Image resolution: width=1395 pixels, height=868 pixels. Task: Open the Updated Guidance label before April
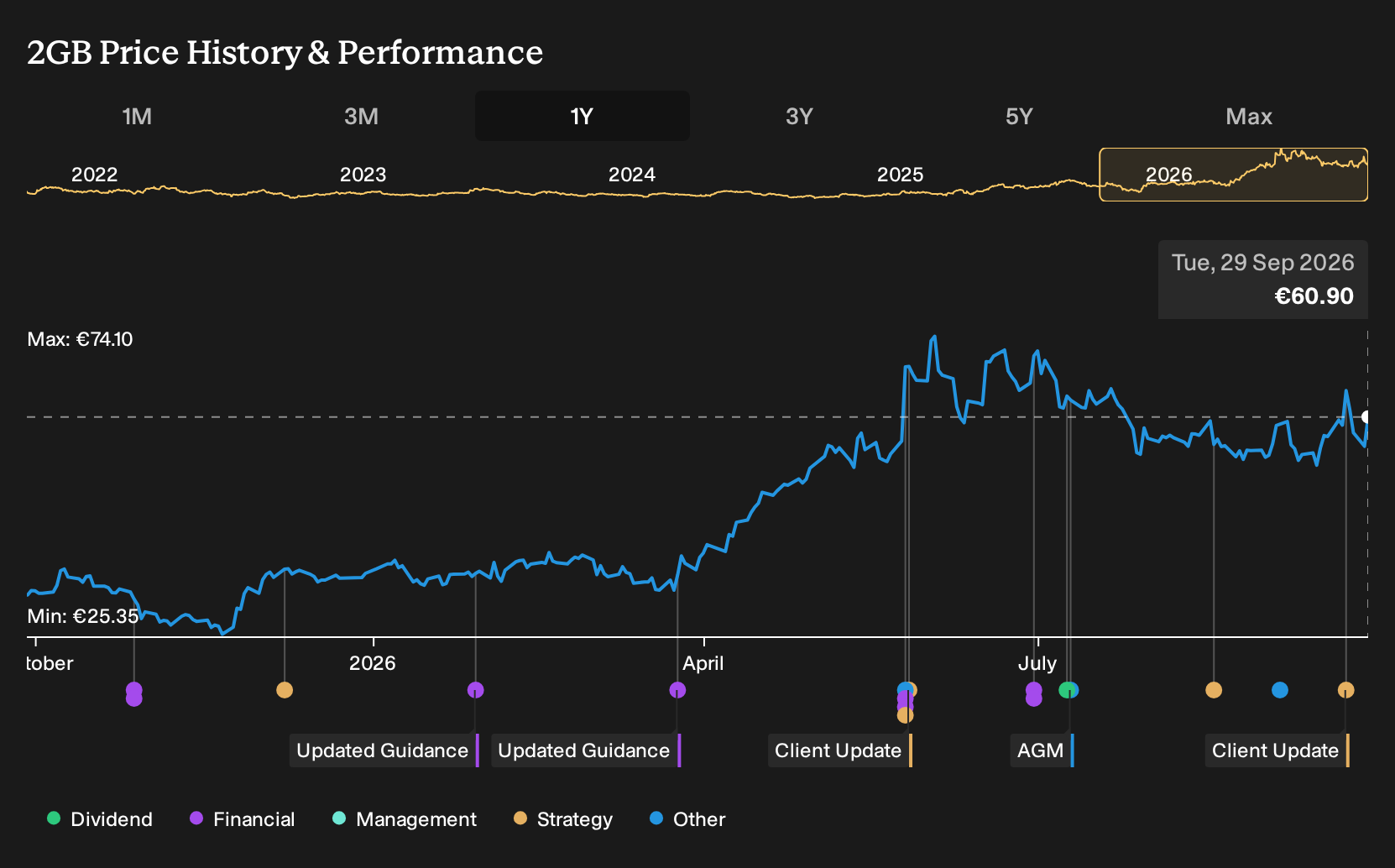[586, 750]
